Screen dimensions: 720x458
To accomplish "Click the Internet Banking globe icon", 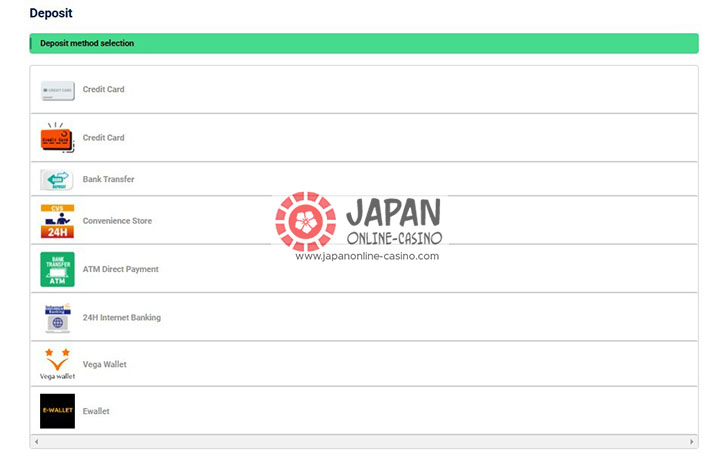I will coord(57,317).
